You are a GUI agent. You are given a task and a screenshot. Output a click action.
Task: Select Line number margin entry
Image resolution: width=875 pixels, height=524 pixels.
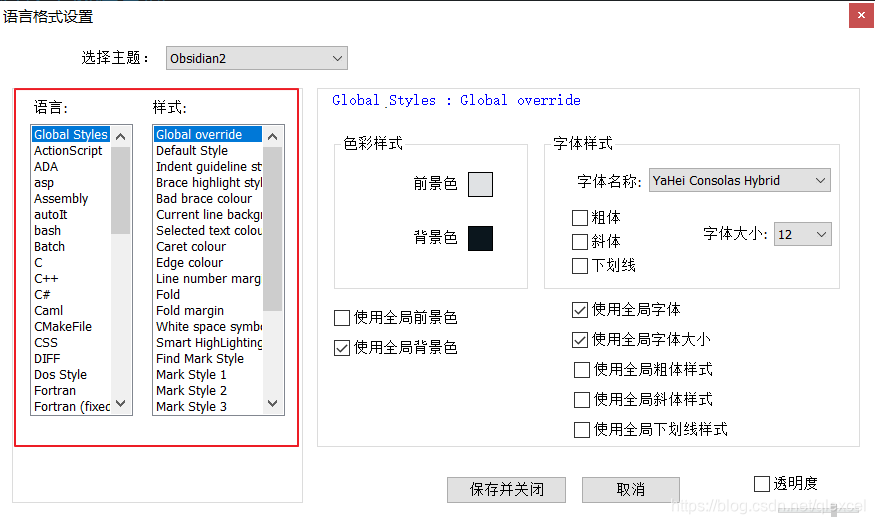tap(208, 278)
